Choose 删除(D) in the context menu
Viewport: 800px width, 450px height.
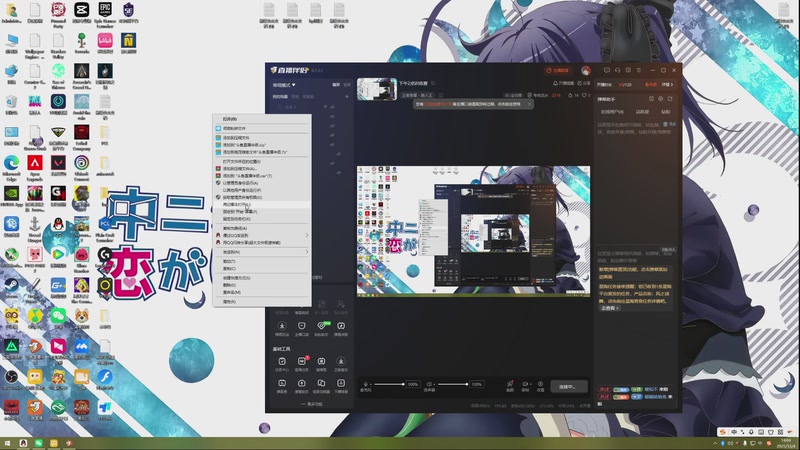pyautogui.click(x=262, y=285)
